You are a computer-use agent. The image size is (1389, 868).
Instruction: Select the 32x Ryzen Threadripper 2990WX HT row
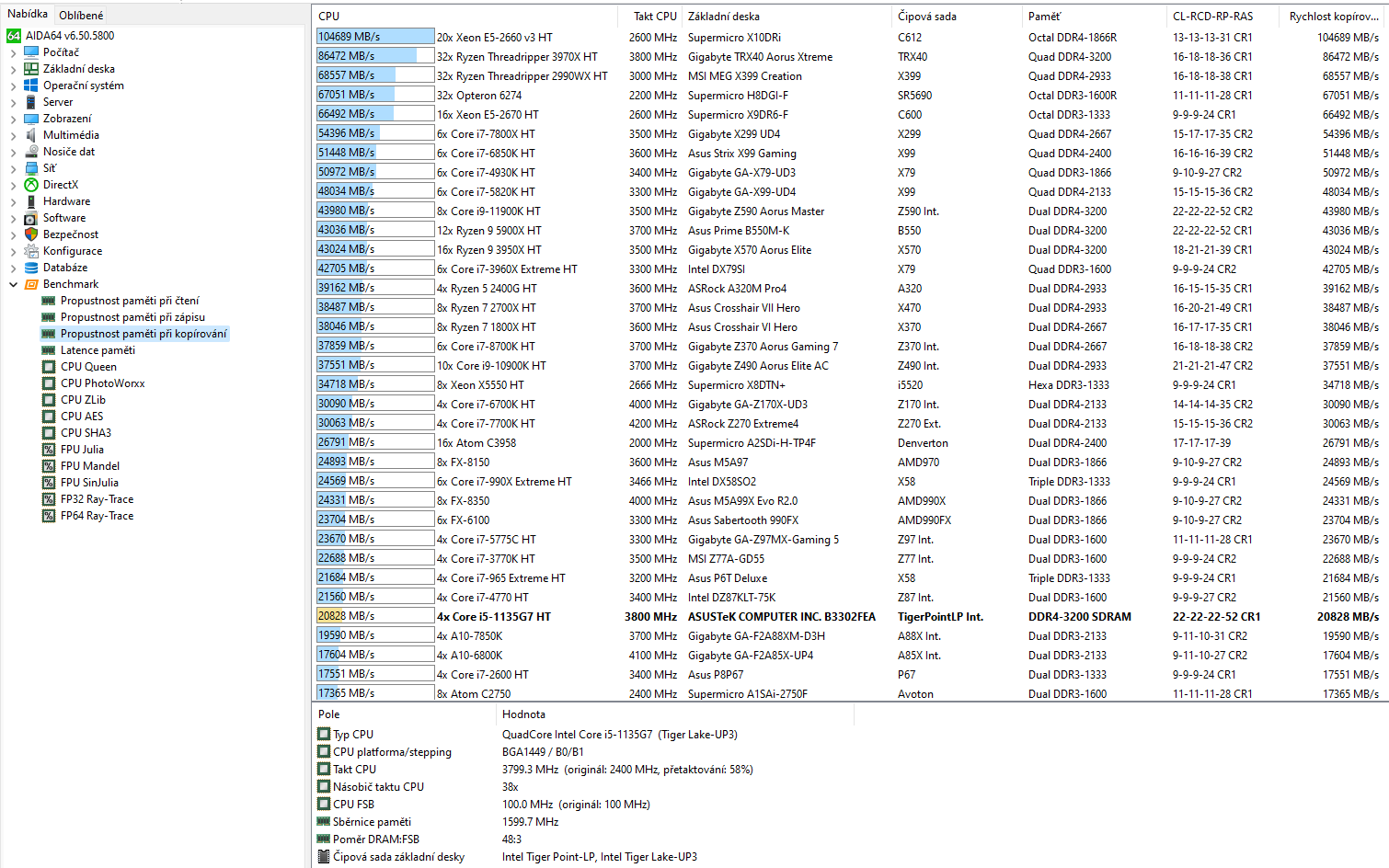point(850,75)
